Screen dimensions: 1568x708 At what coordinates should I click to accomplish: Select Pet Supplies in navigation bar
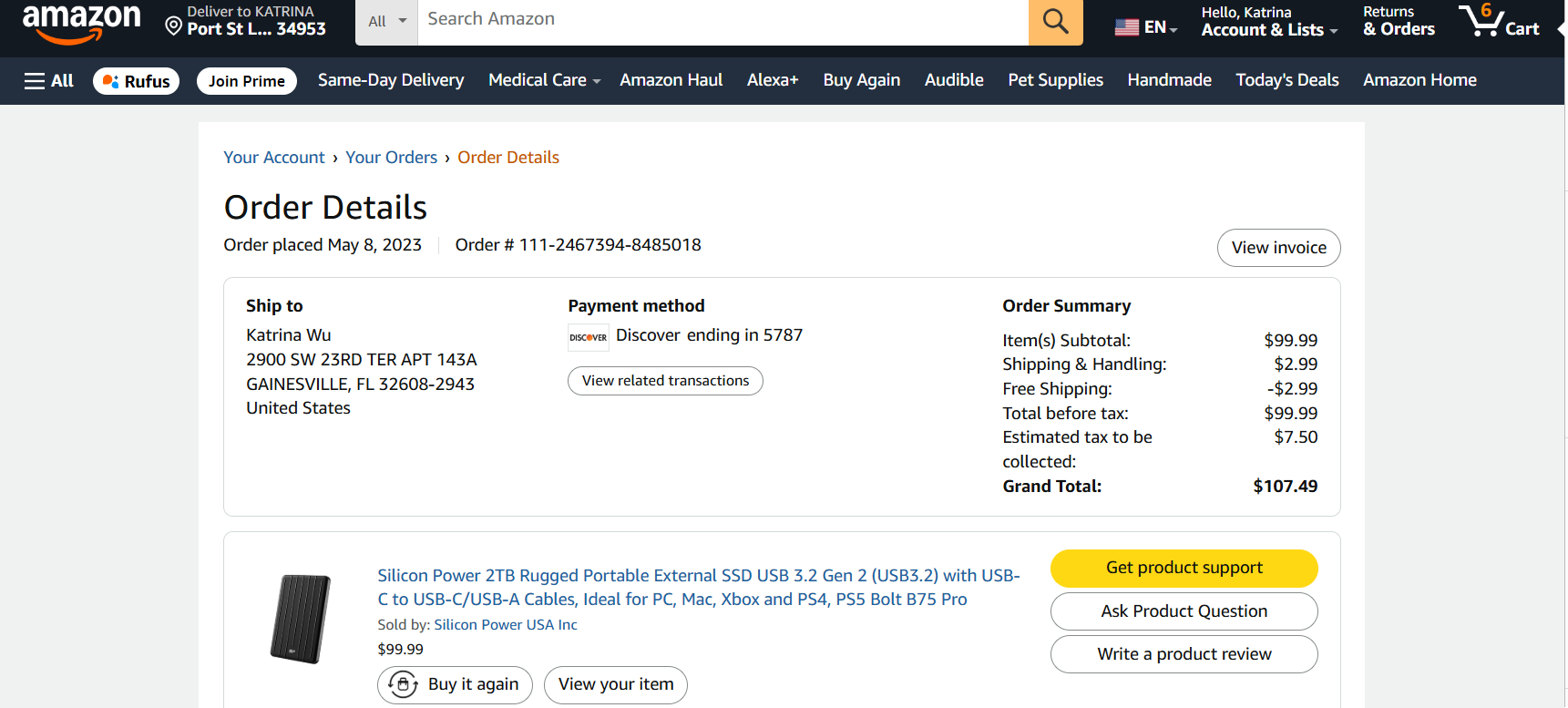1055,80
